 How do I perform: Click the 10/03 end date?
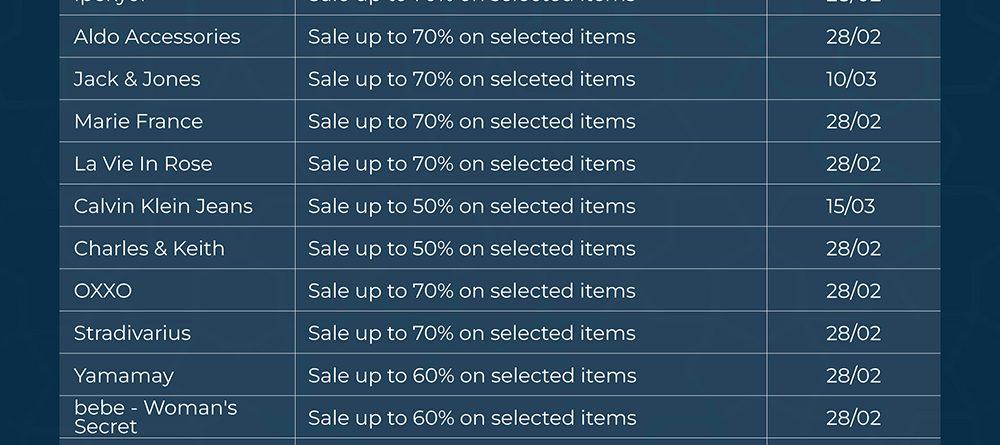851,79
